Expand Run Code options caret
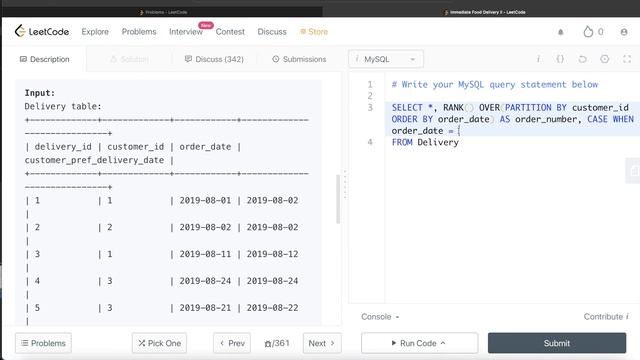The image size is (640, 360). point(443,343)
